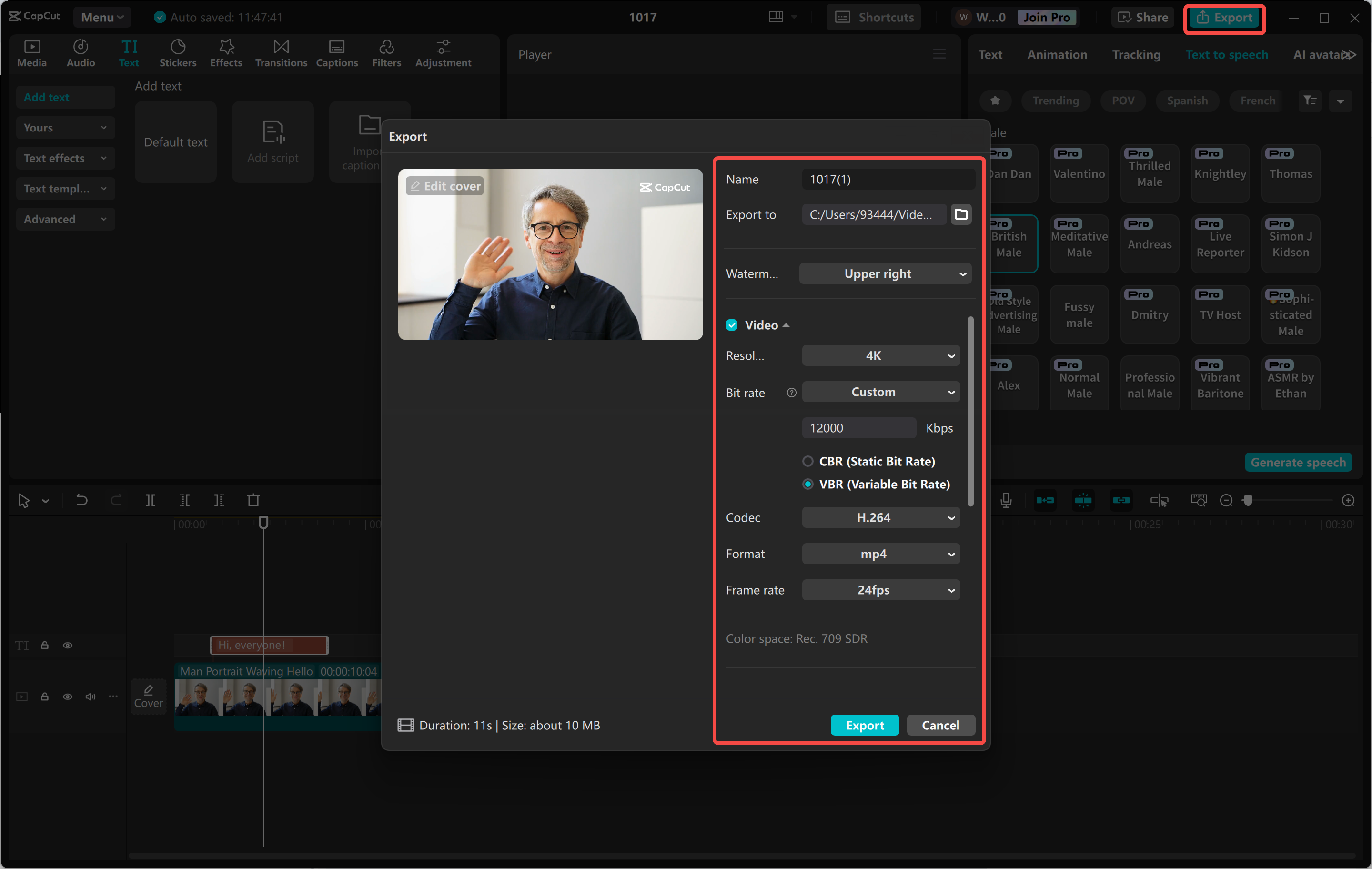Open the Filters panel
This screenshot has width=1372, height=869.
(386, 53)
